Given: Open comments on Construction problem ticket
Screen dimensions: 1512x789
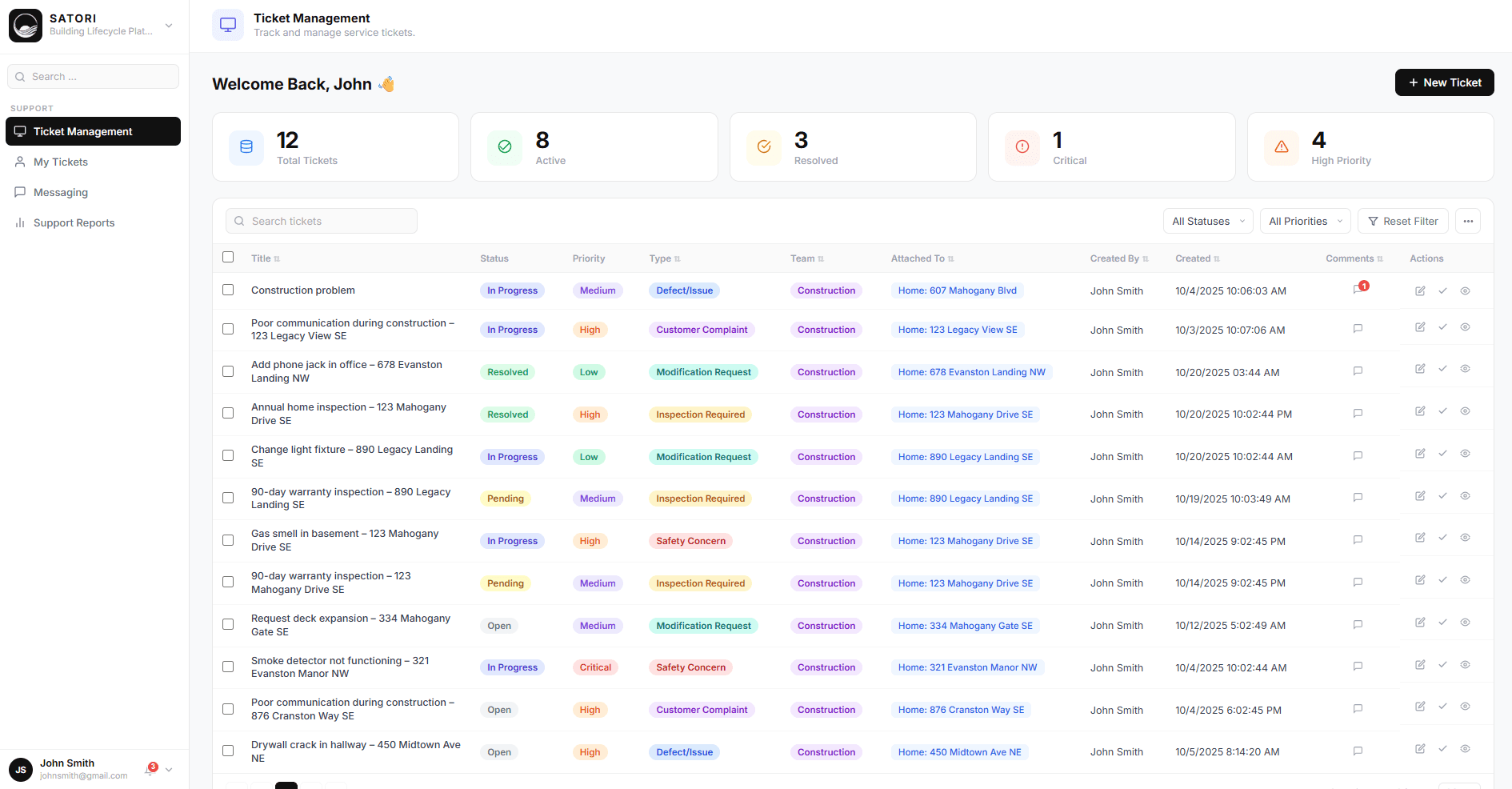Looking at the screenshot, I should (x=1358, y=289).
